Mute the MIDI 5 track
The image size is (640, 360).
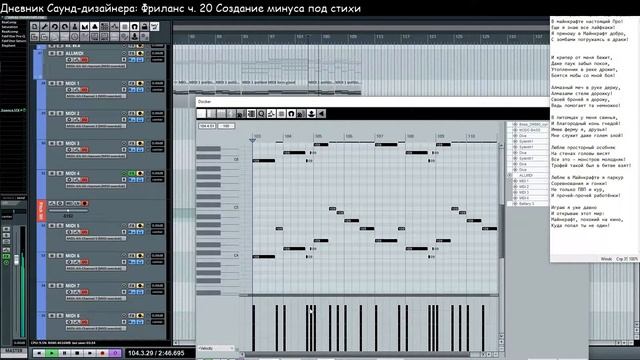pyautogui.click(x=52, y=226)
